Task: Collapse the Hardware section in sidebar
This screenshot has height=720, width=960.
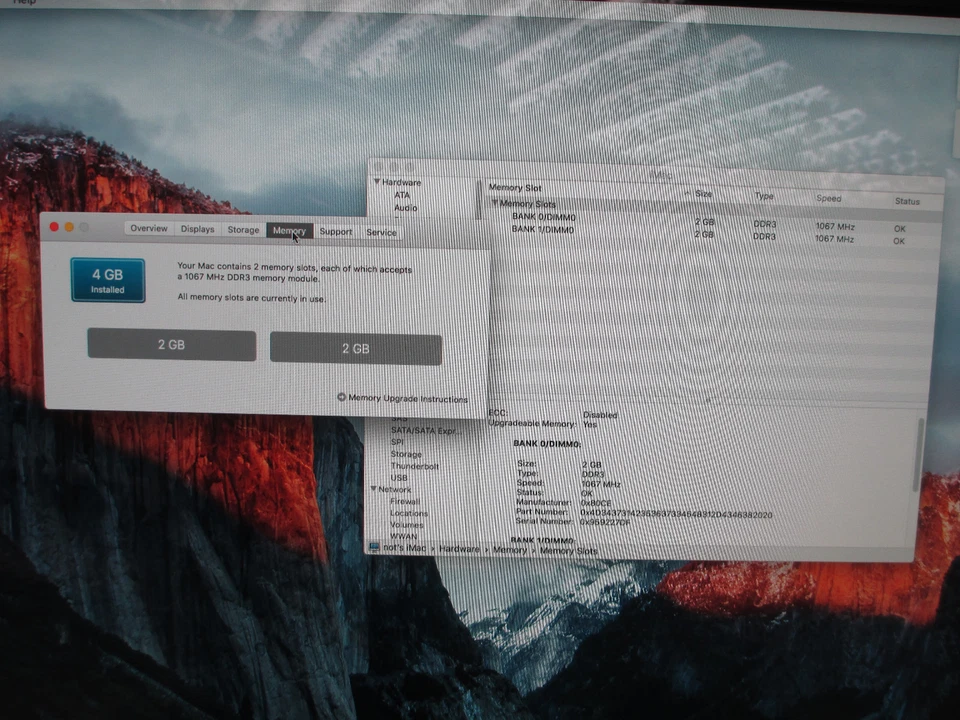Action: tap(377, 181)
